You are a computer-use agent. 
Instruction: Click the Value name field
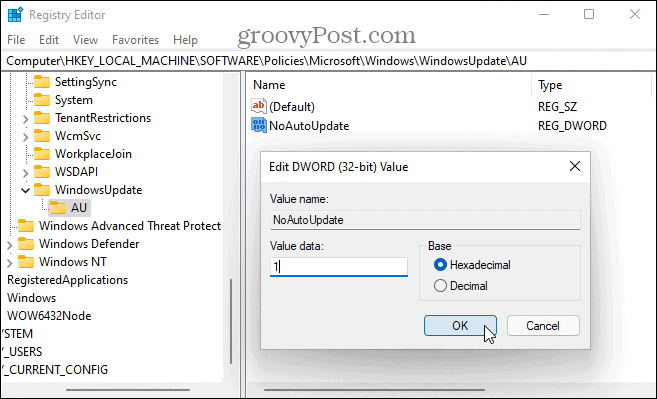425,220
